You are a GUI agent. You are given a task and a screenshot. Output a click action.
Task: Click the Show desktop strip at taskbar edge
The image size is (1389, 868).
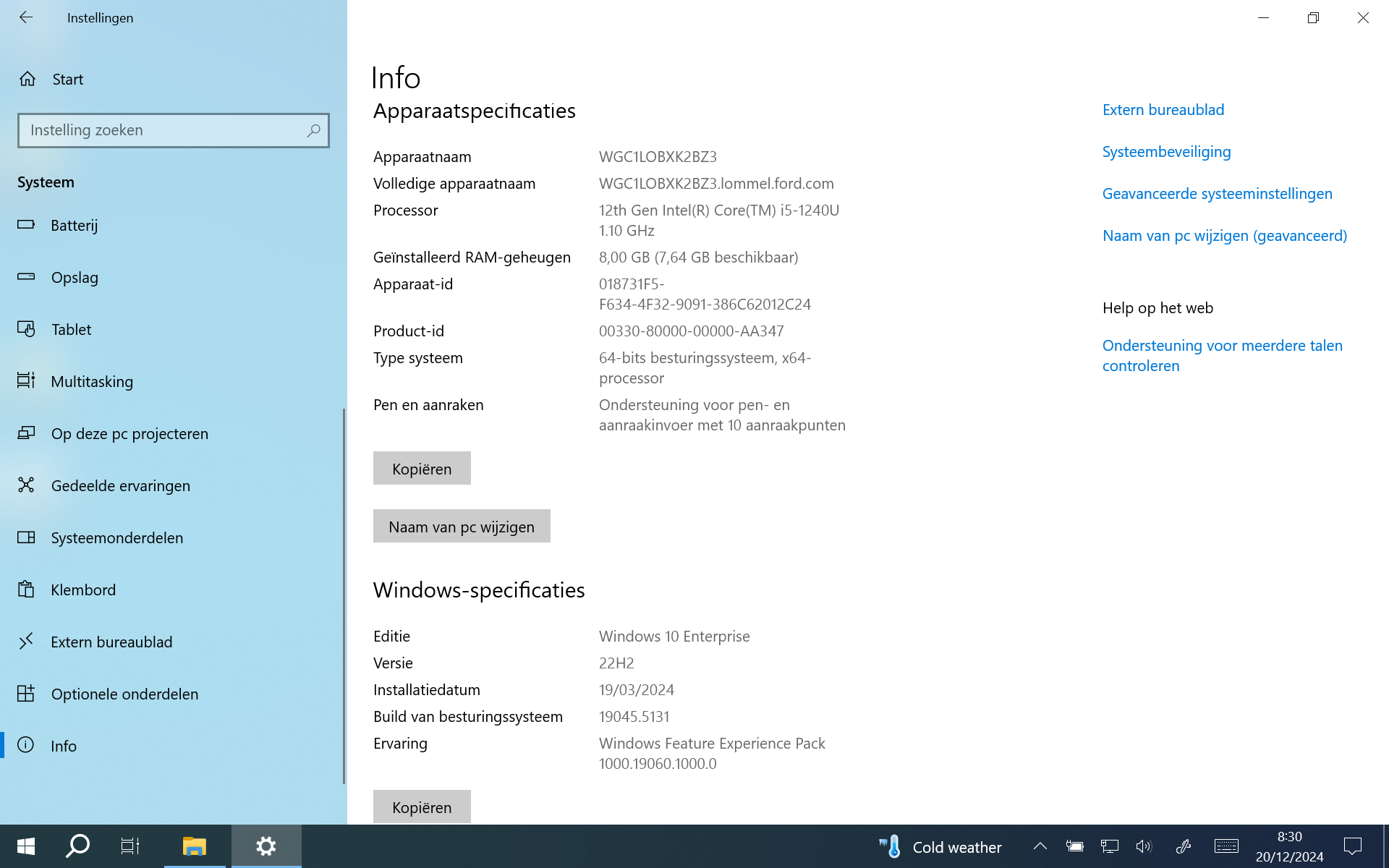(1385, 846)
